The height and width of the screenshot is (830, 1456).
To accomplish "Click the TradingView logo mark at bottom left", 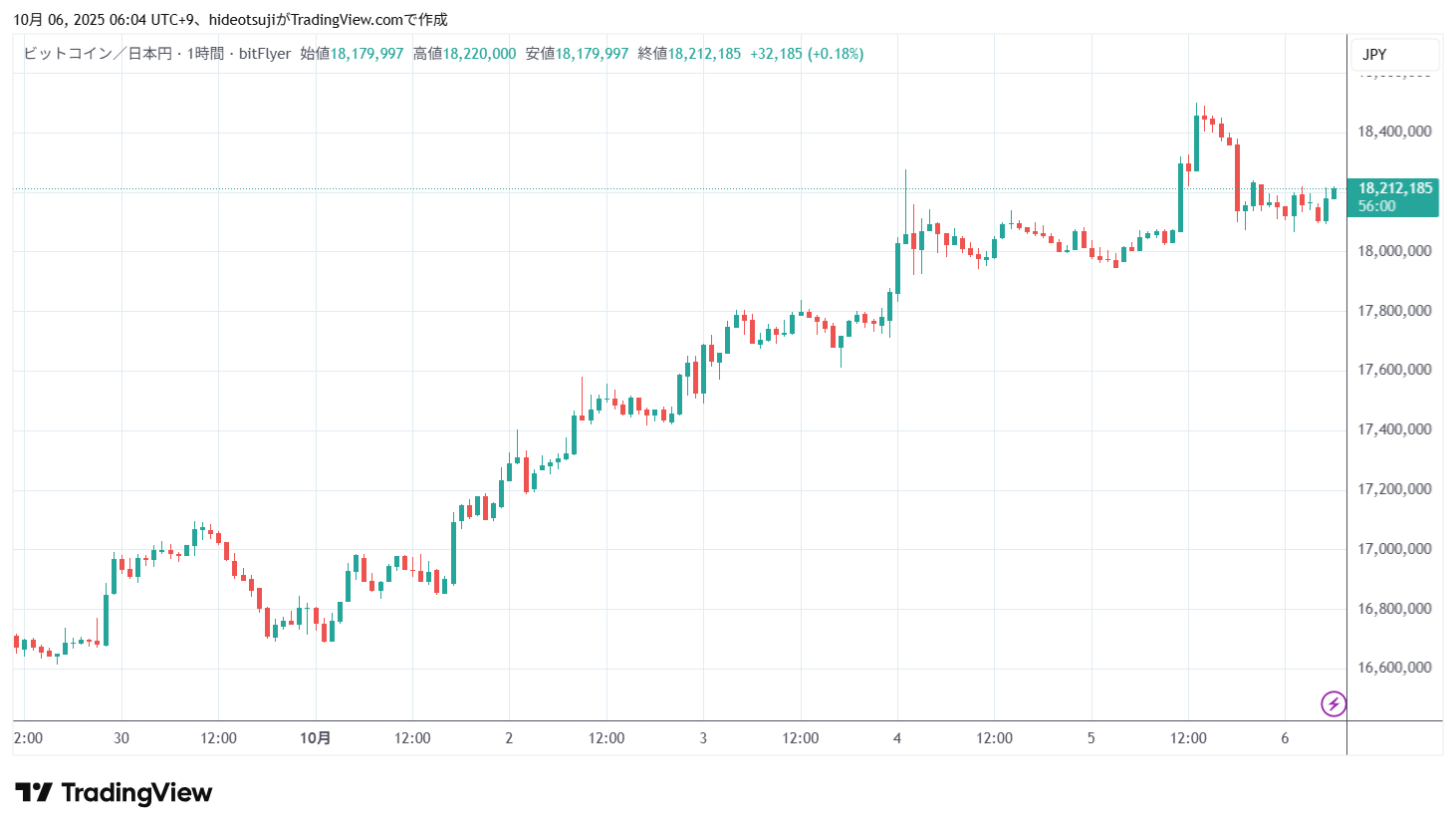I will click(x=34, y=793).
